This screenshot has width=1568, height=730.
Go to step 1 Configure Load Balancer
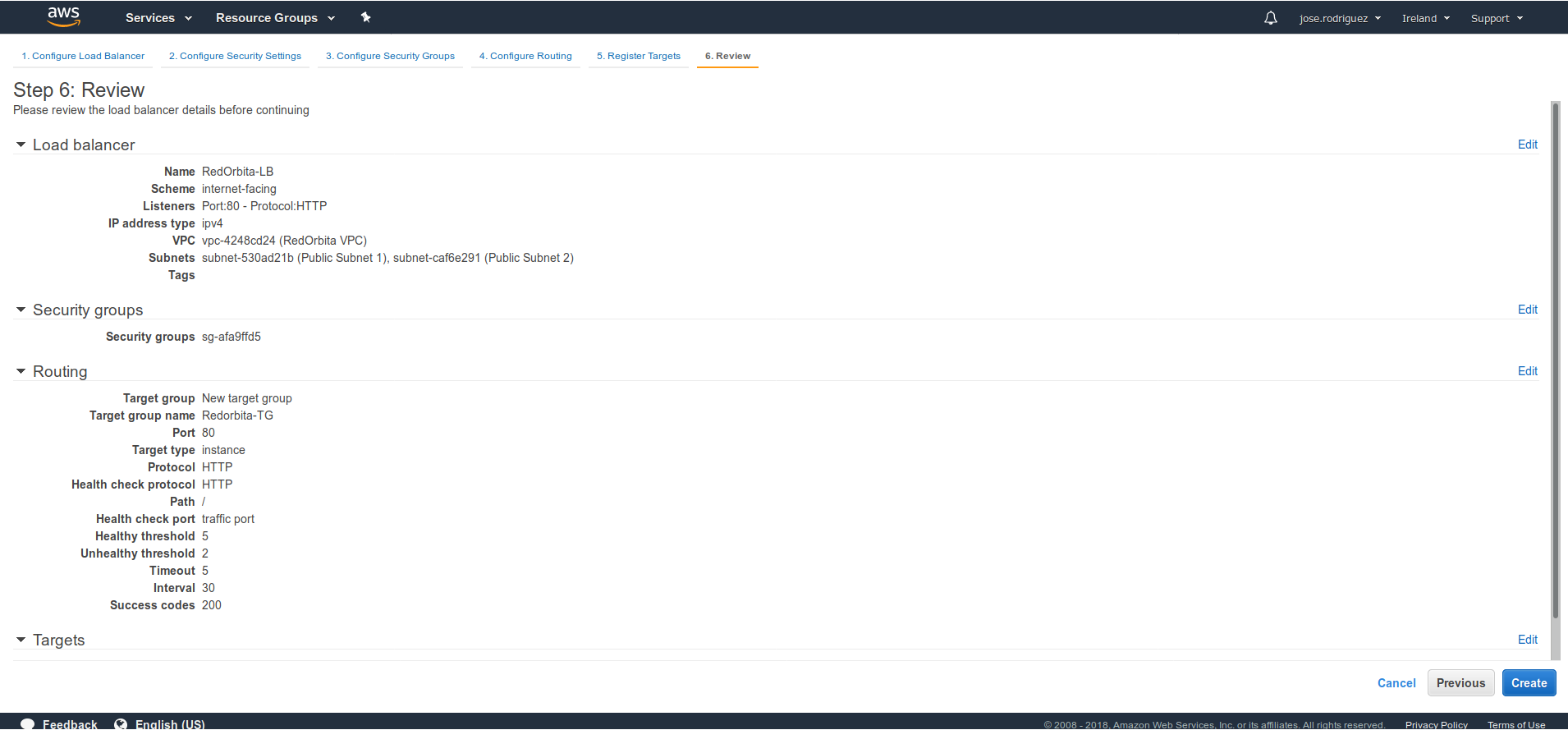point(83,56)
